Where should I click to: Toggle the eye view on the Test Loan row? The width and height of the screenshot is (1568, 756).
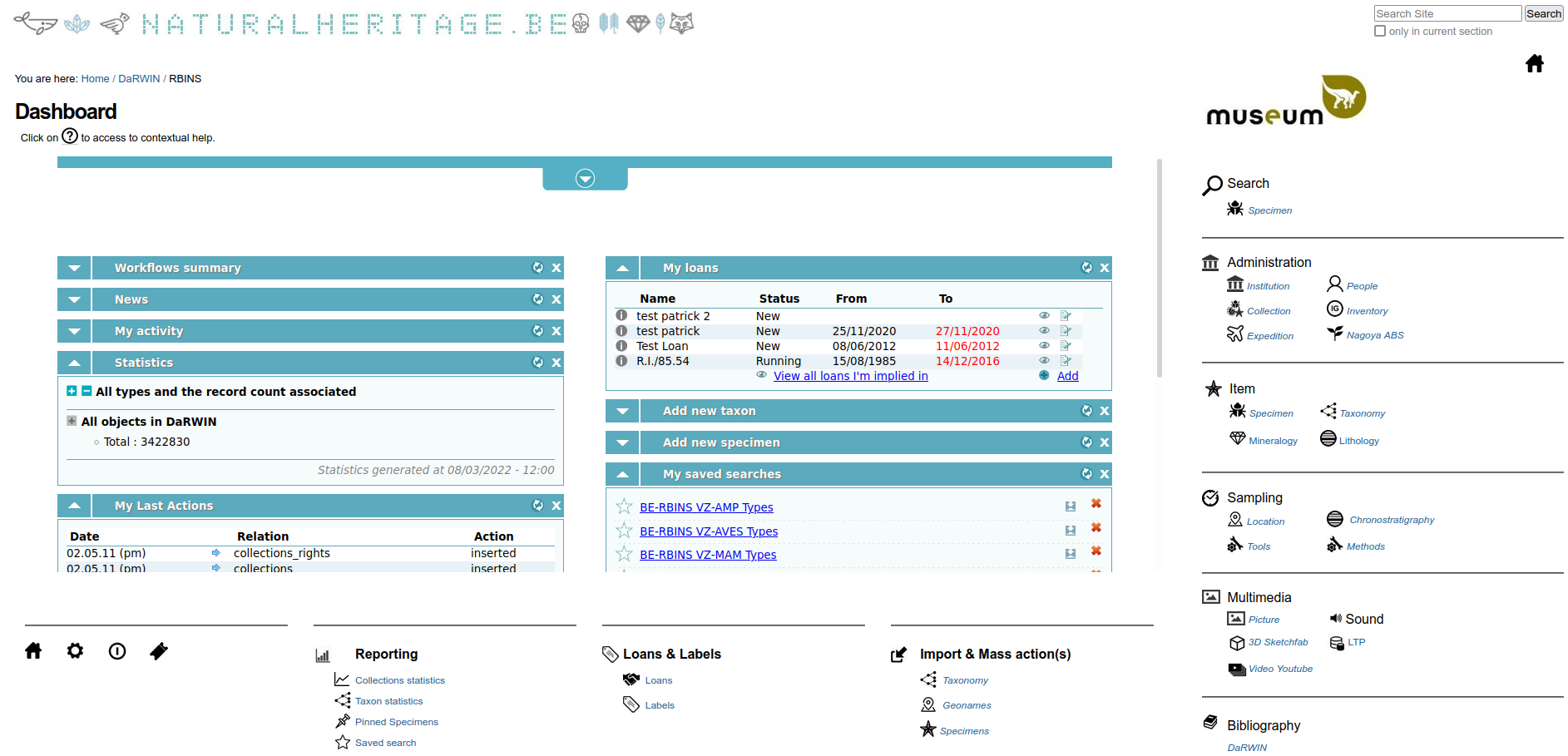tap(1045, 345)
